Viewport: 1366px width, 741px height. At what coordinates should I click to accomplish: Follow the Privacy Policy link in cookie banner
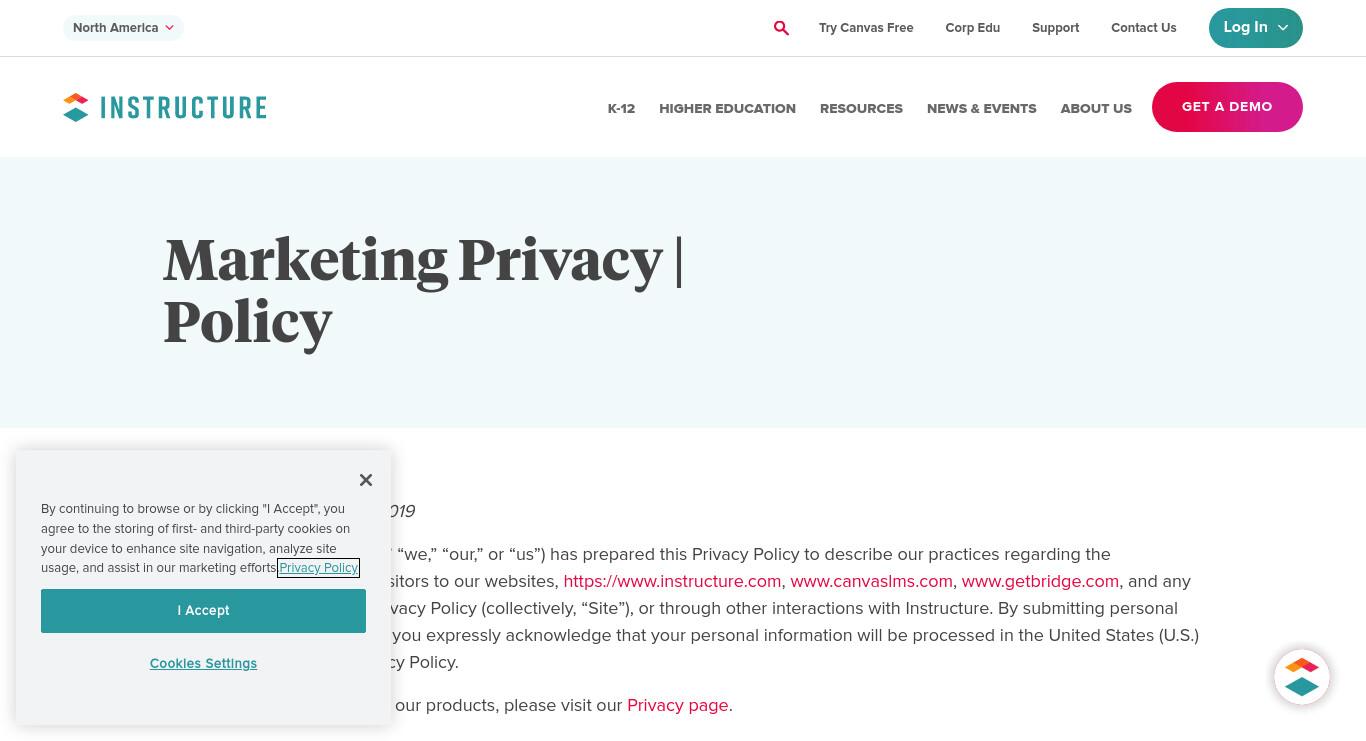pyautogui.click(x=319, y=568)
